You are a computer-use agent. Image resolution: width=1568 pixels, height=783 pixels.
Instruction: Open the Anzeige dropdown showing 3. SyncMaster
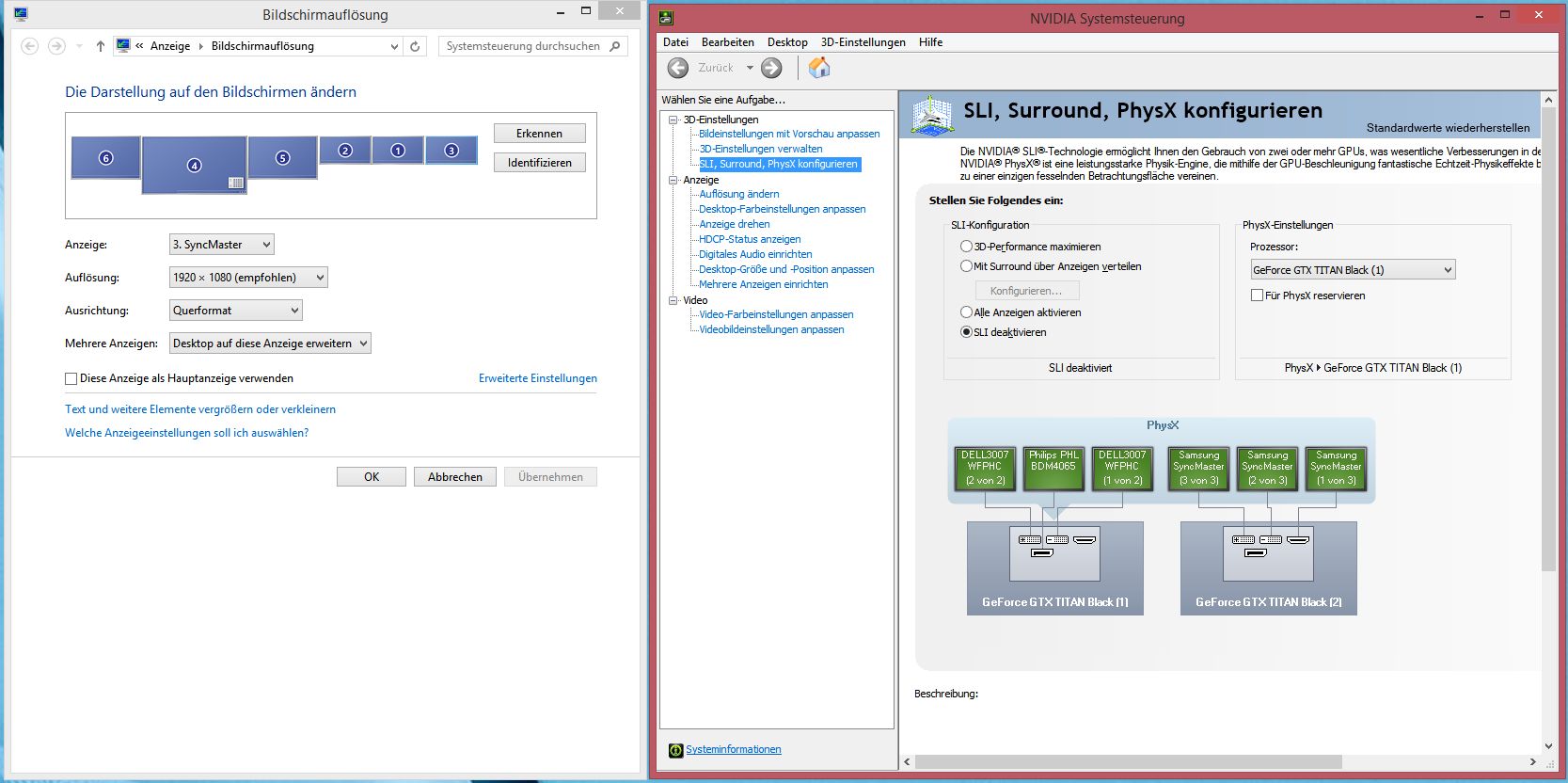click(222, 245)
